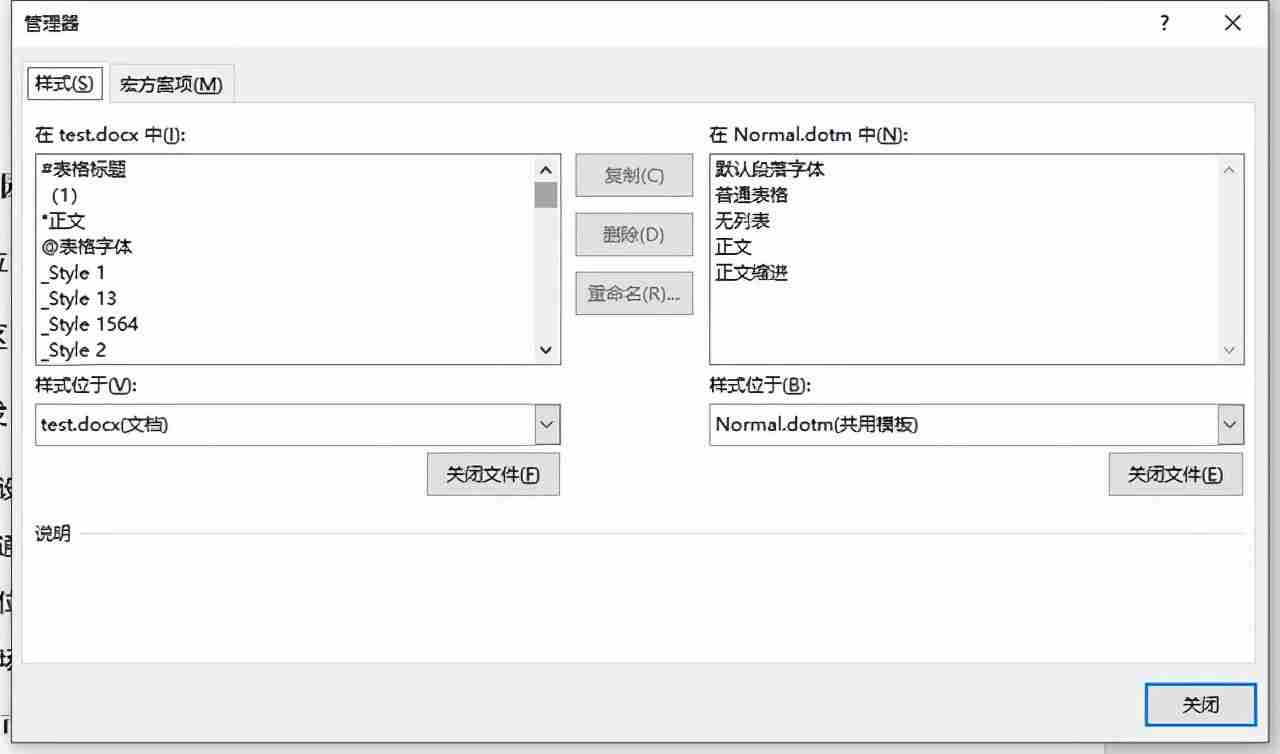Select 正文 in the test.docx style list

pos(65,221)
